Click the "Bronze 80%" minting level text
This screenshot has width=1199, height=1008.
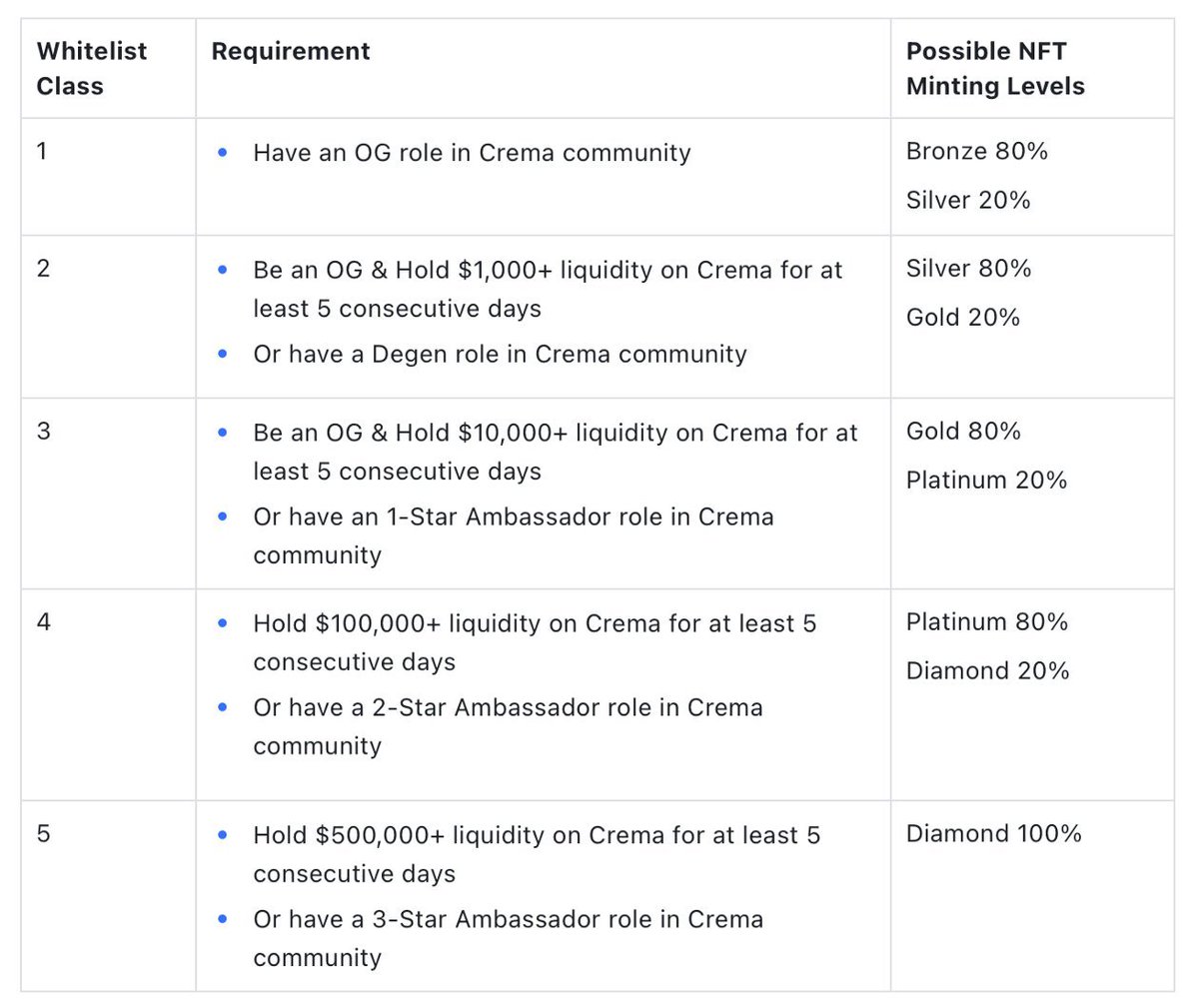coord(976,151)
